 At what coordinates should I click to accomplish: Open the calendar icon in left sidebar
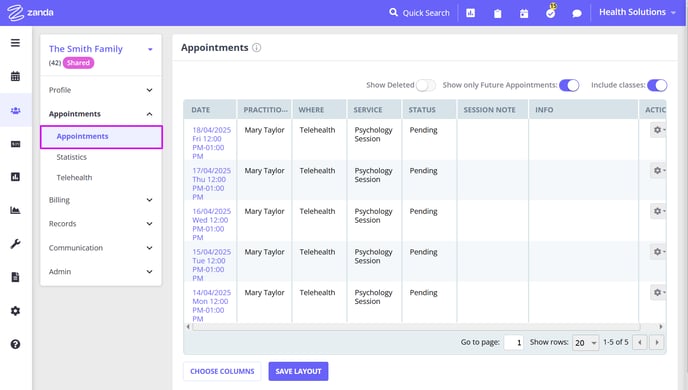[15, 76]
